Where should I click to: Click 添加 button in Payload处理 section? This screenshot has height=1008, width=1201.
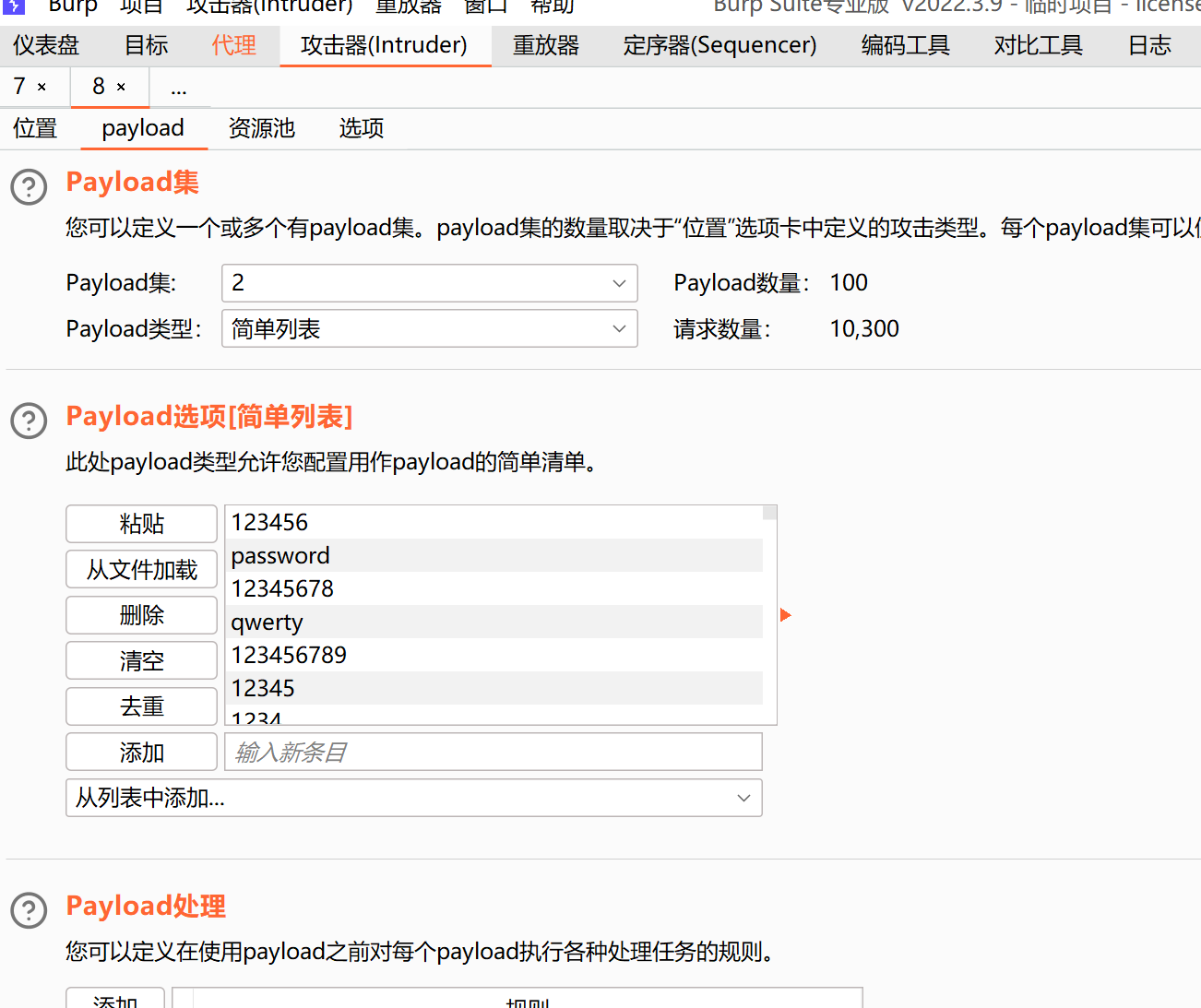click(115, 1000)
